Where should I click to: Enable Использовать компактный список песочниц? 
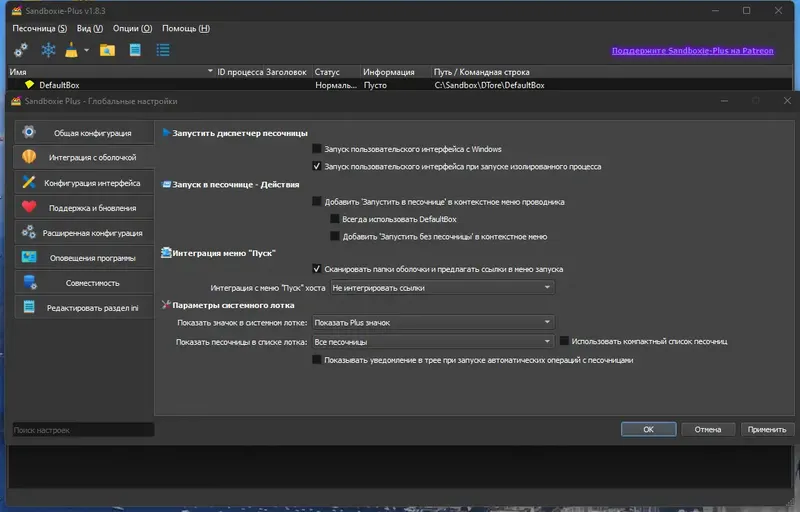coord(564,341)
